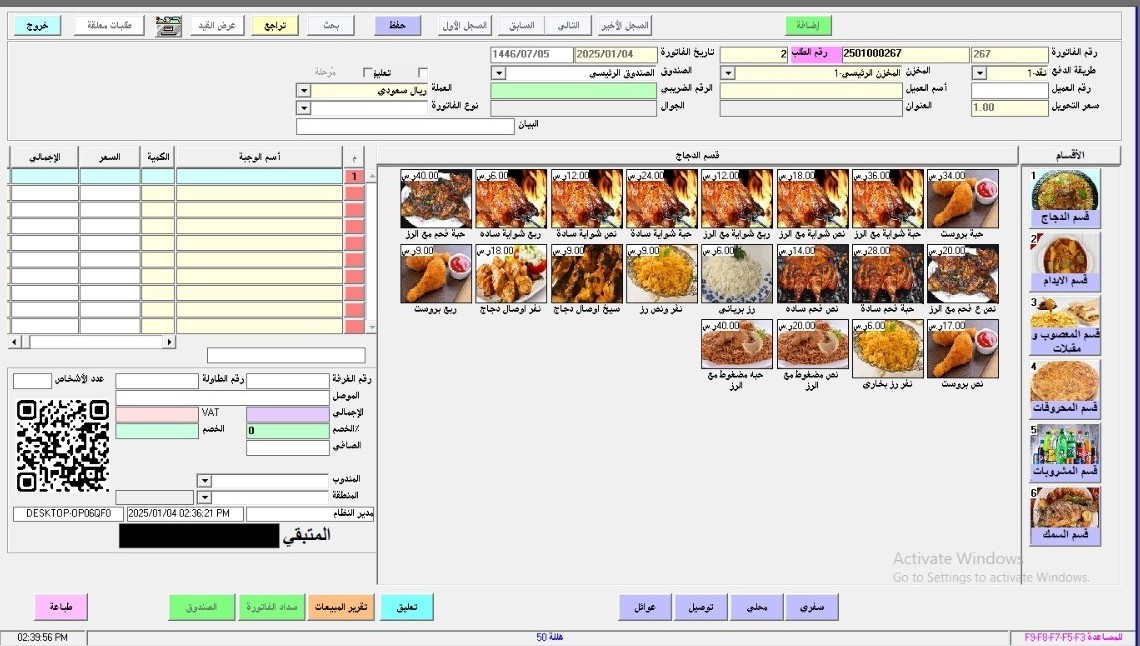
Task: Add the Bukhari rice portion (نفر رز بخاري)
Action: [887, 349]
